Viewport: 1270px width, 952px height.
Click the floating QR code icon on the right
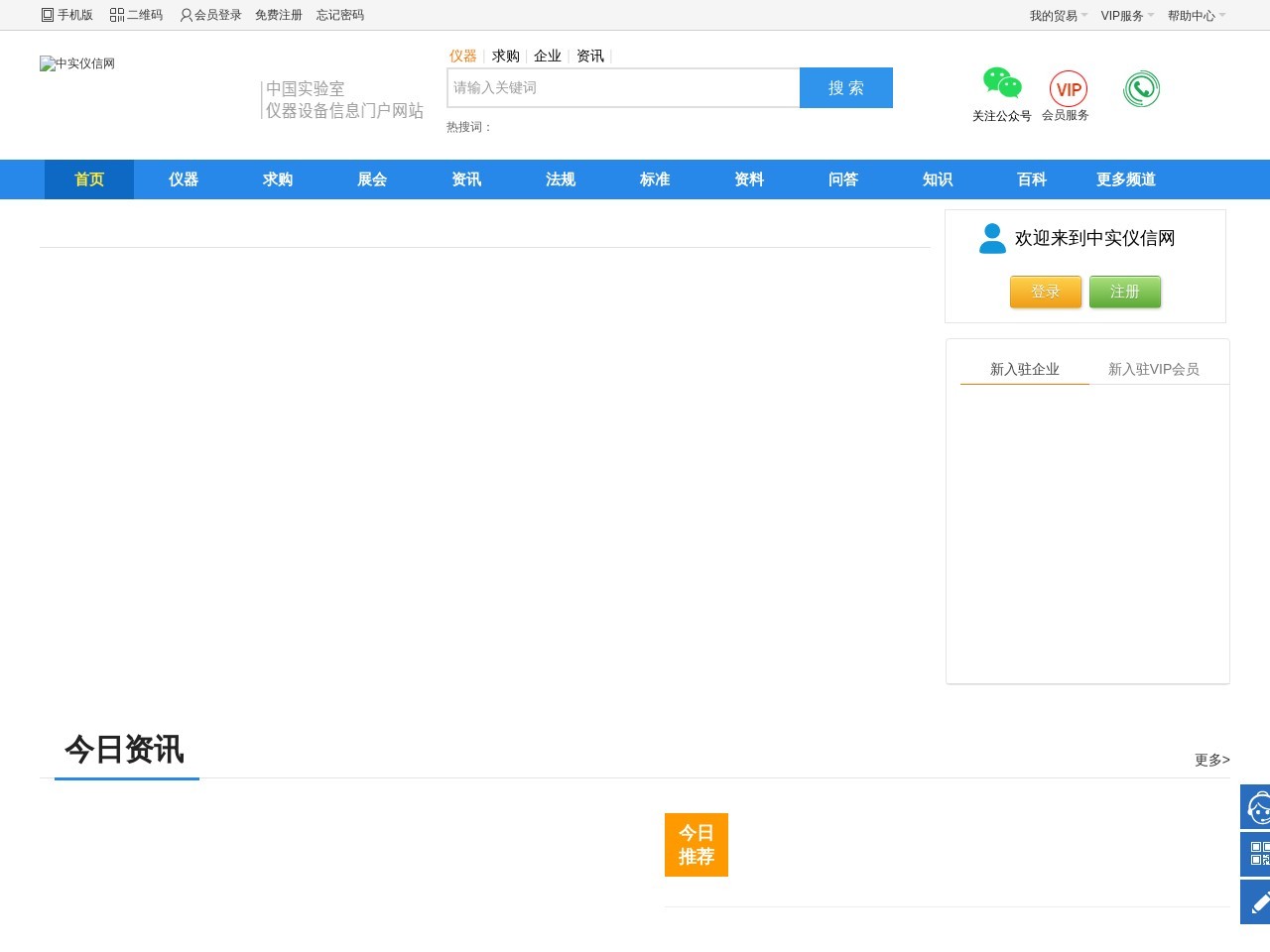tap(1258, 853)
